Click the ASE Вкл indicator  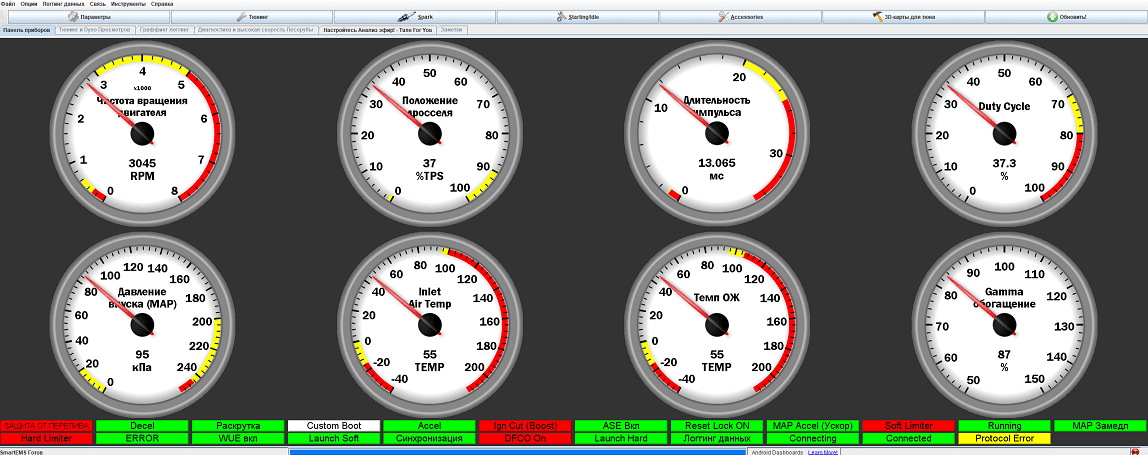tap(622, 426)
